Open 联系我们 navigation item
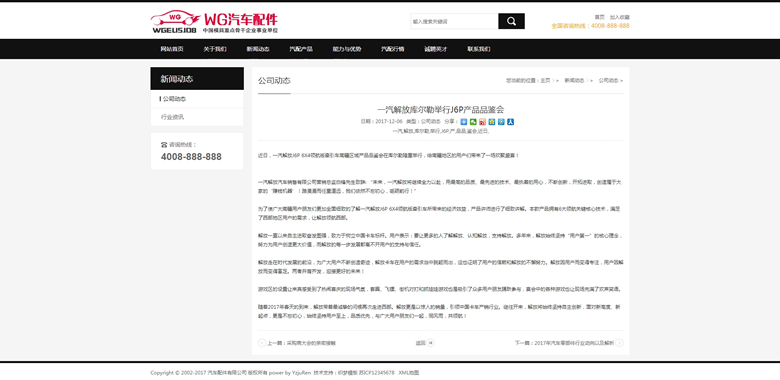The width and height of the screenshot is (780, 380). pyautogui.click(x=479, y=49)
